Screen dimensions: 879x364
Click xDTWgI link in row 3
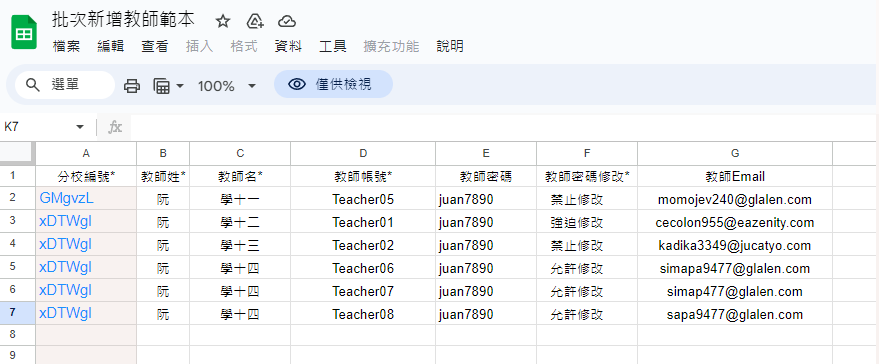(65, 222)
